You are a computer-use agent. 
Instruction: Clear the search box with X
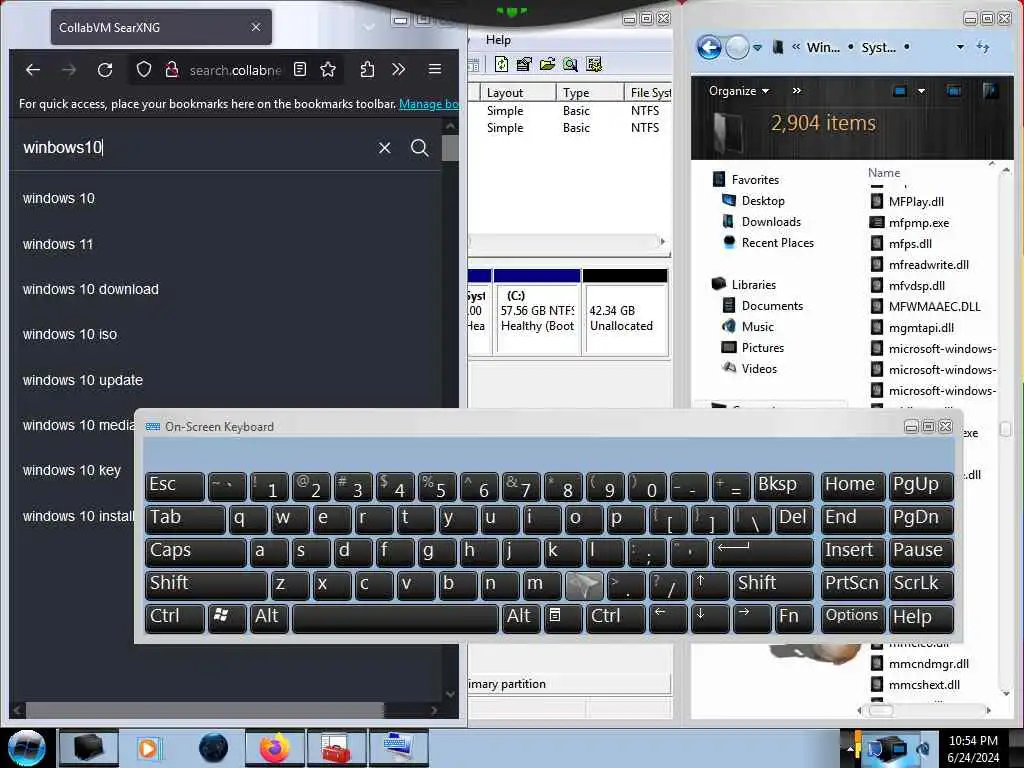(385, 148)
